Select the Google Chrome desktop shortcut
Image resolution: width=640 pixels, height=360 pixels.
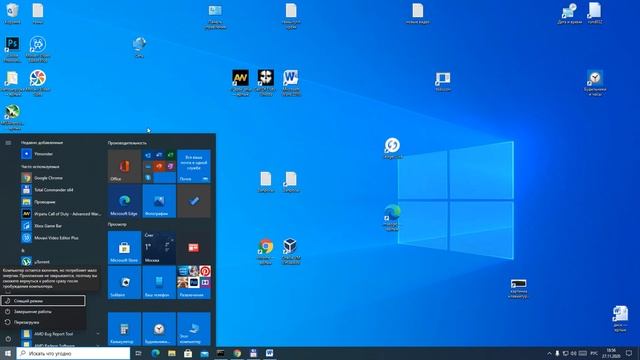266,251
